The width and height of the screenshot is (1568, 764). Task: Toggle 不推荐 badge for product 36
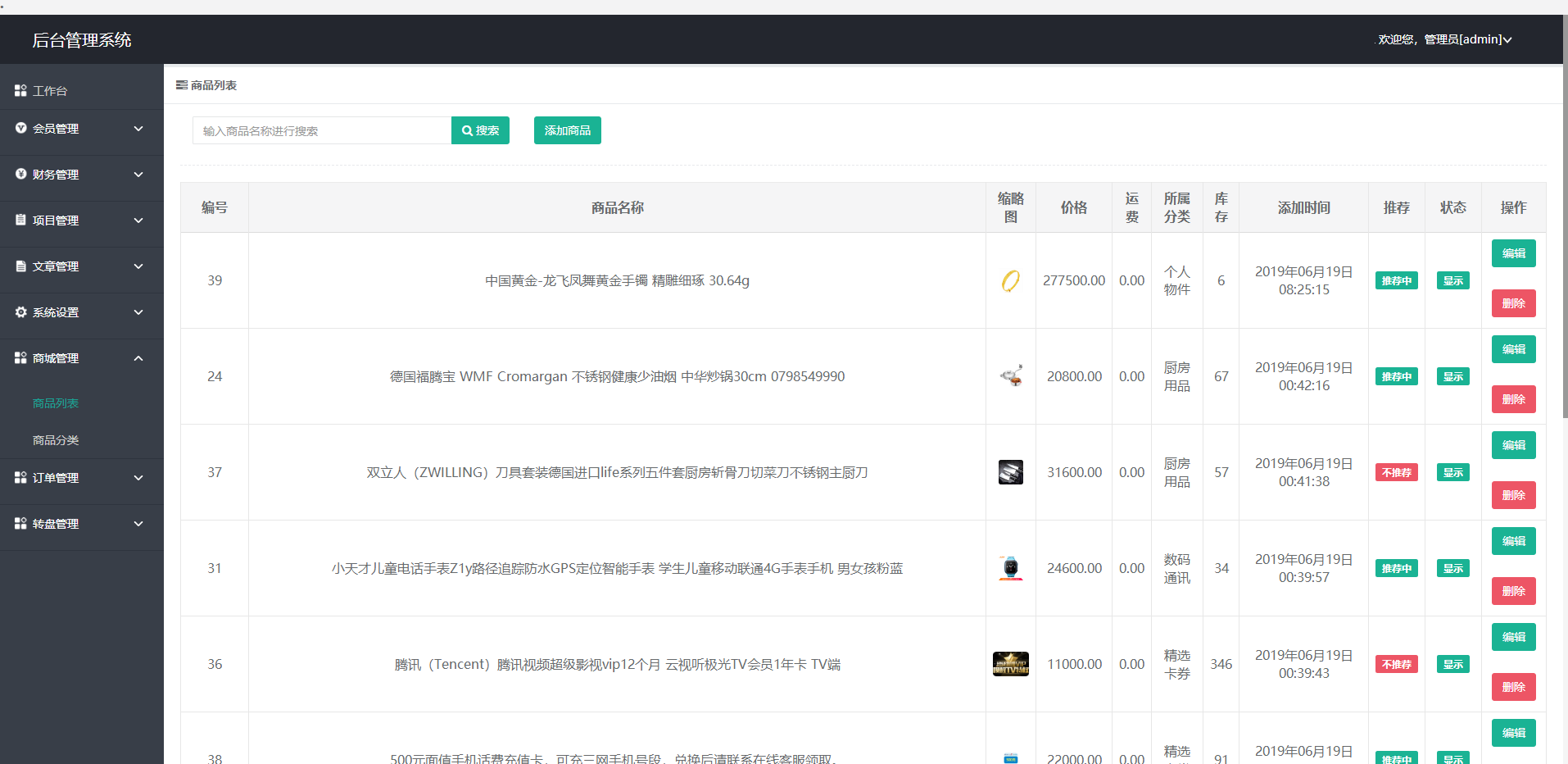pos(1397,664)
